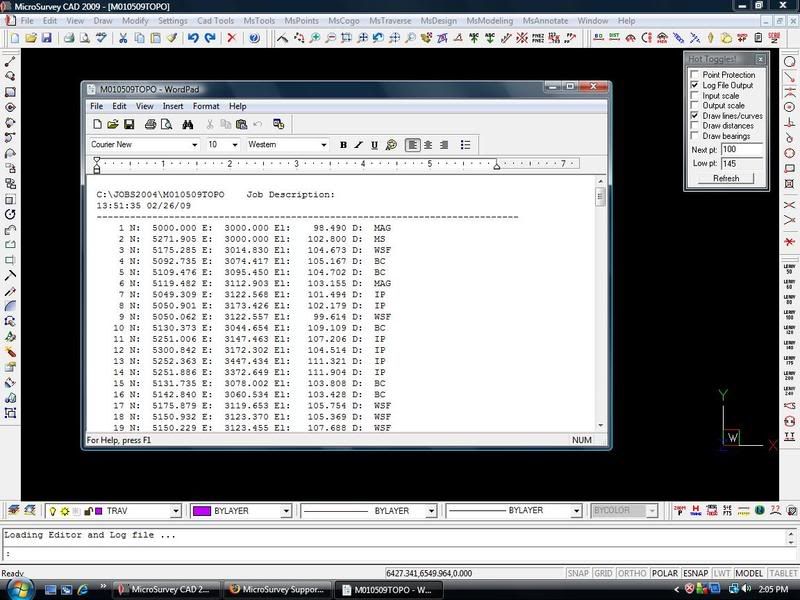Screen dimensions: 800x600
Task: Toggle Bold formatting in WordPad
Action: (343, 145)
